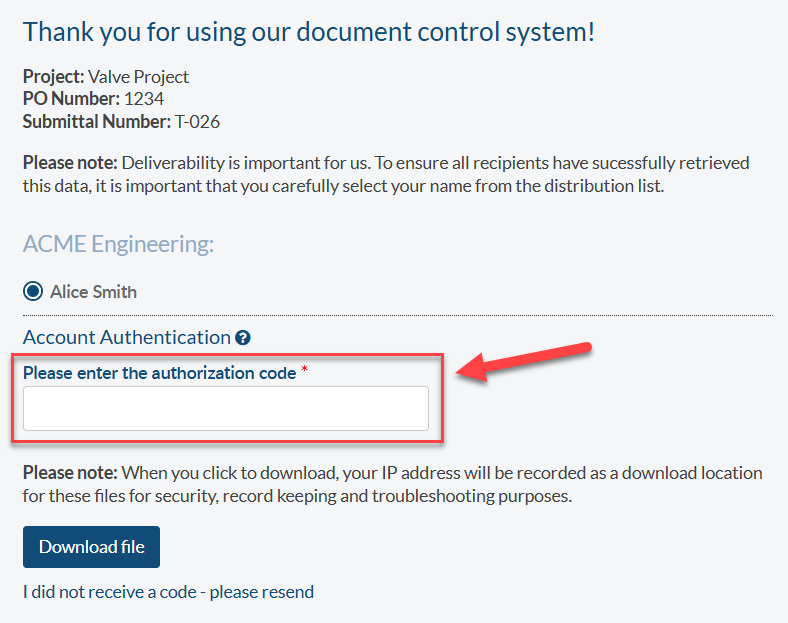788x623 pixels.
Task: Click the Alice Smith name label
Action: tap(93, 292)
